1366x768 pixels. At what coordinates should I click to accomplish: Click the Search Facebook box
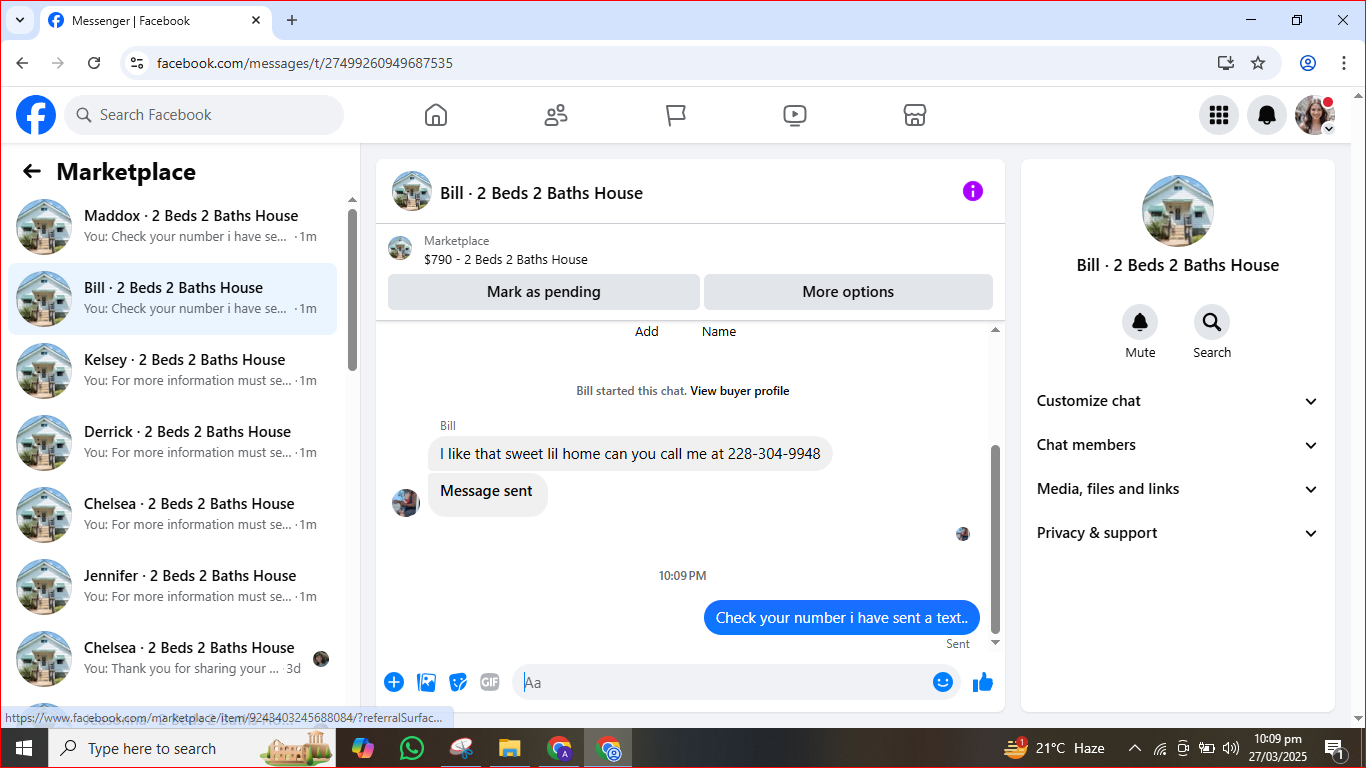click(x=204, y=115)
